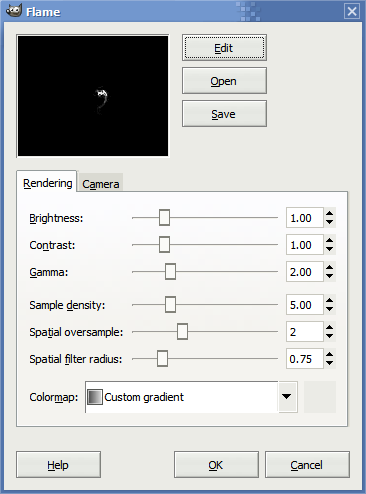Screen dimensions: 366x494
Task: Click the Gamma value input field
Action: pos(305,272)
